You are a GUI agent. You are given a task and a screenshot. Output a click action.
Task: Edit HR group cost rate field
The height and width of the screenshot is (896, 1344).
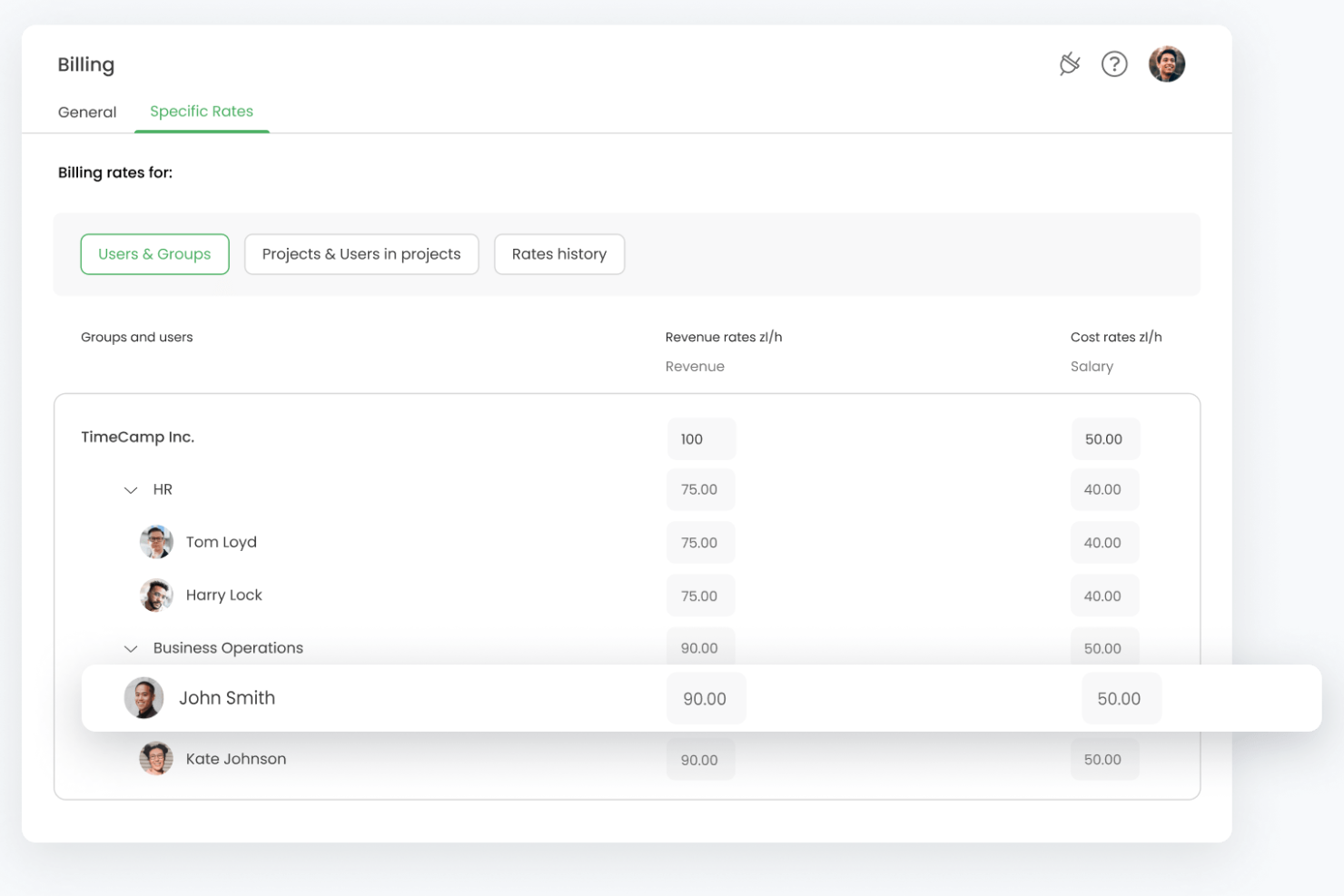pyautogui.click(x=1104, y=489)
